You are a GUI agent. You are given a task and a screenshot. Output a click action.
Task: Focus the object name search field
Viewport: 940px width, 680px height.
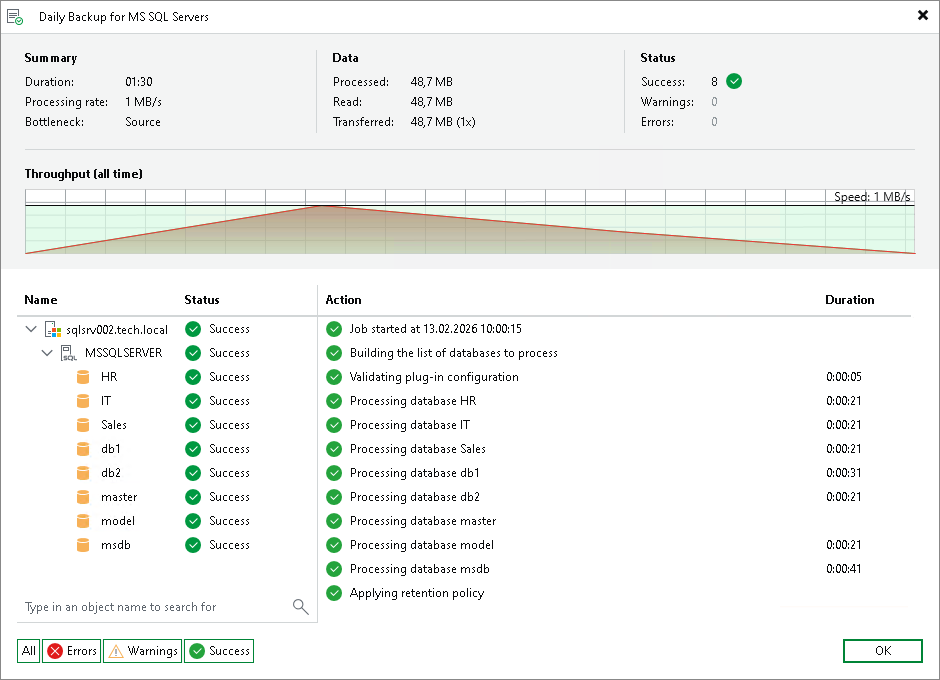tap(156, 607)
